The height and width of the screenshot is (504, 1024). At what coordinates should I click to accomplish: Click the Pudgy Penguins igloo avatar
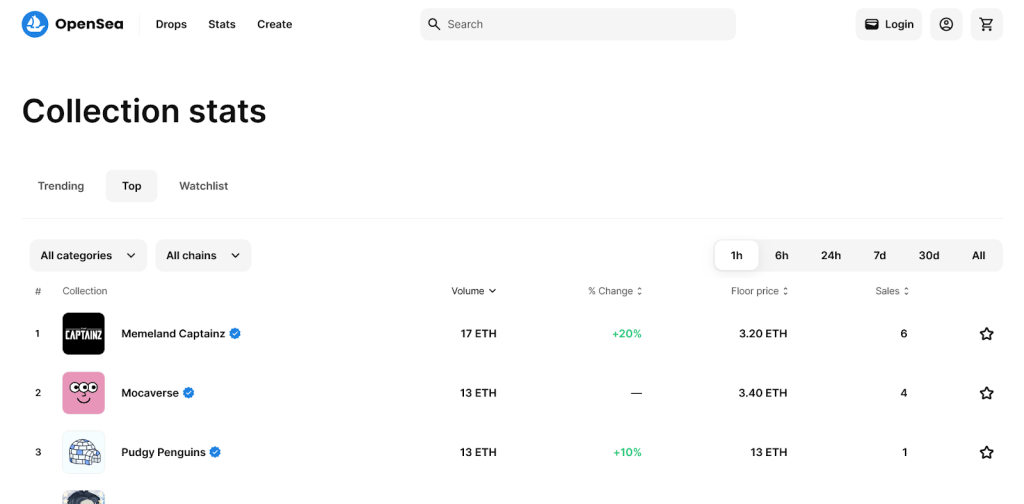click(83, 452)
